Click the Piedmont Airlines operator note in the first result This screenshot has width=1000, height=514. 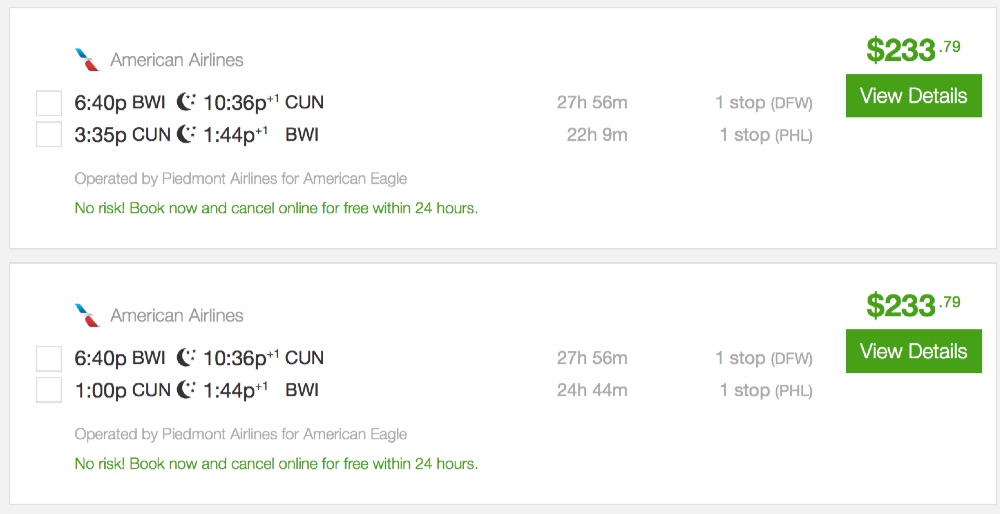coord(240,179)
